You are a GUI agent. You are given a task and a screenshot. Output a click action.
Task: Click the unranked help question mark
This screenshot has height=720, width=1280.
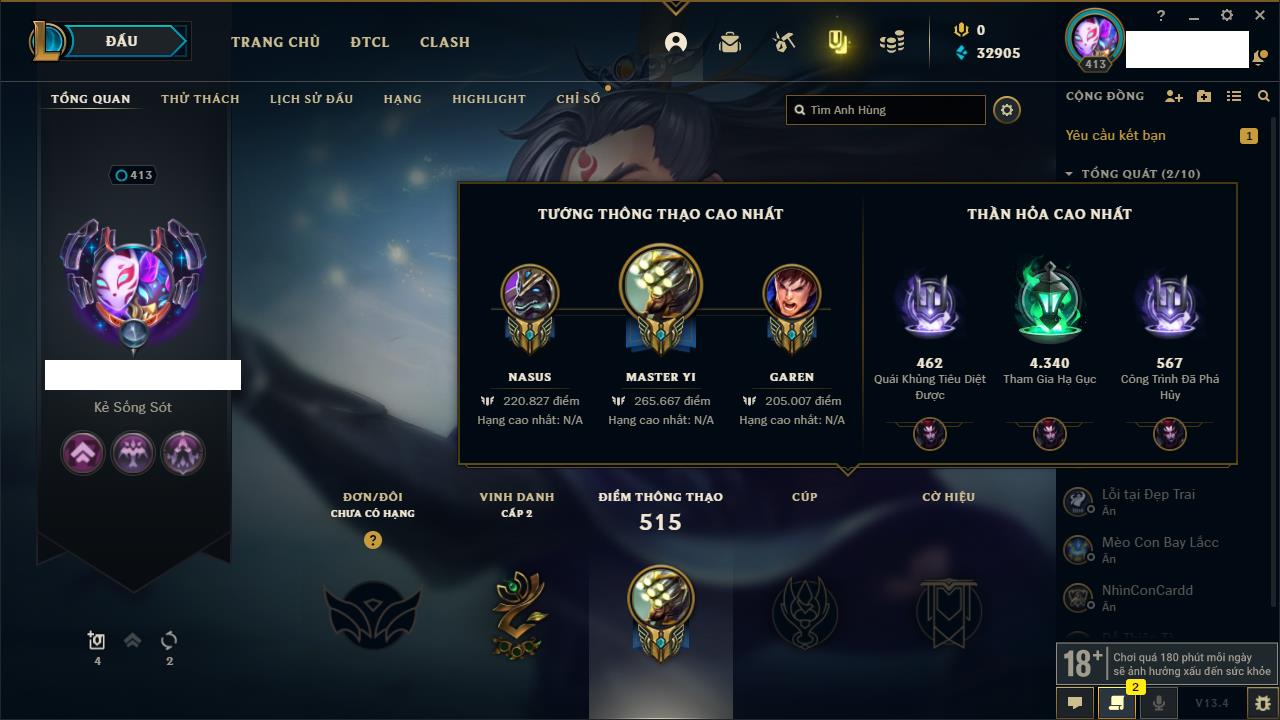coord(373,540)
